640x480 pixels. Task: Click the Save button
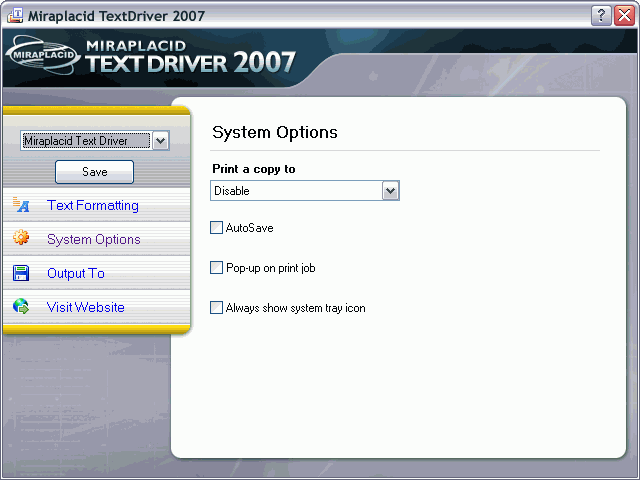pyautogui.click(x=94, y=172)
